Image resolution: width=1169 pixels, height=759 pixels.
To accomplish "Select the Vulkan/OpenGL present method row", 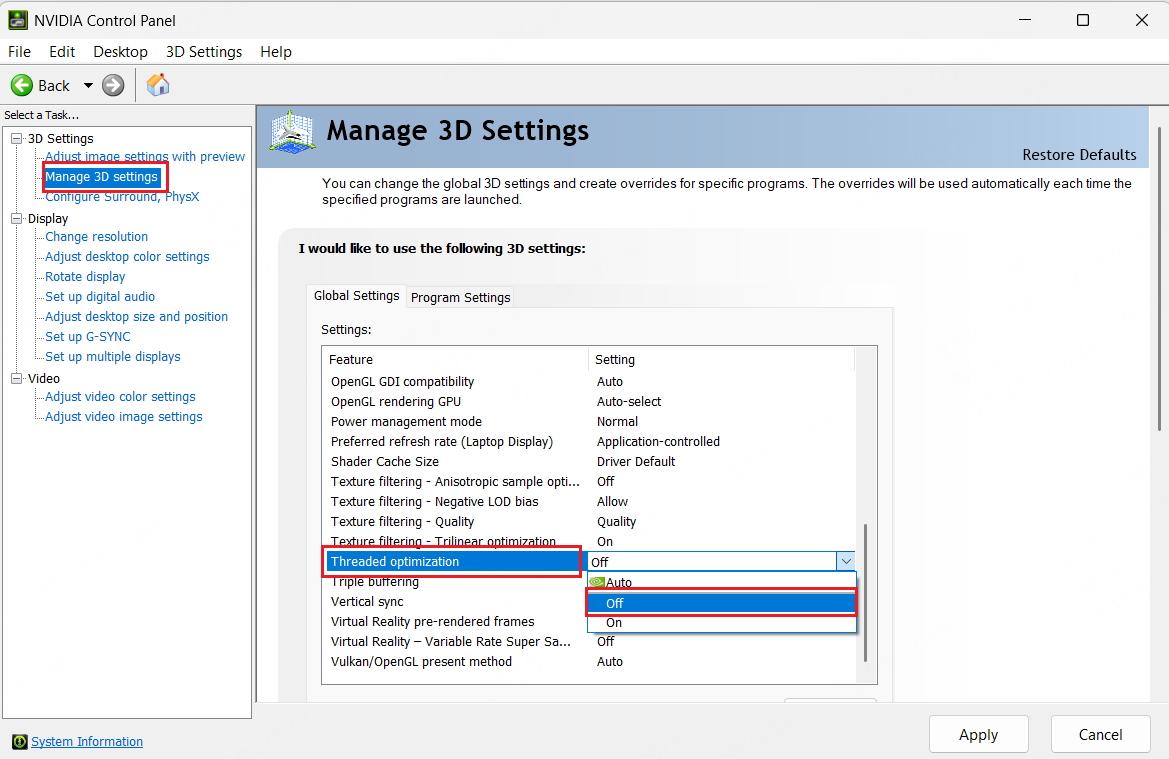I will (589, 662).
